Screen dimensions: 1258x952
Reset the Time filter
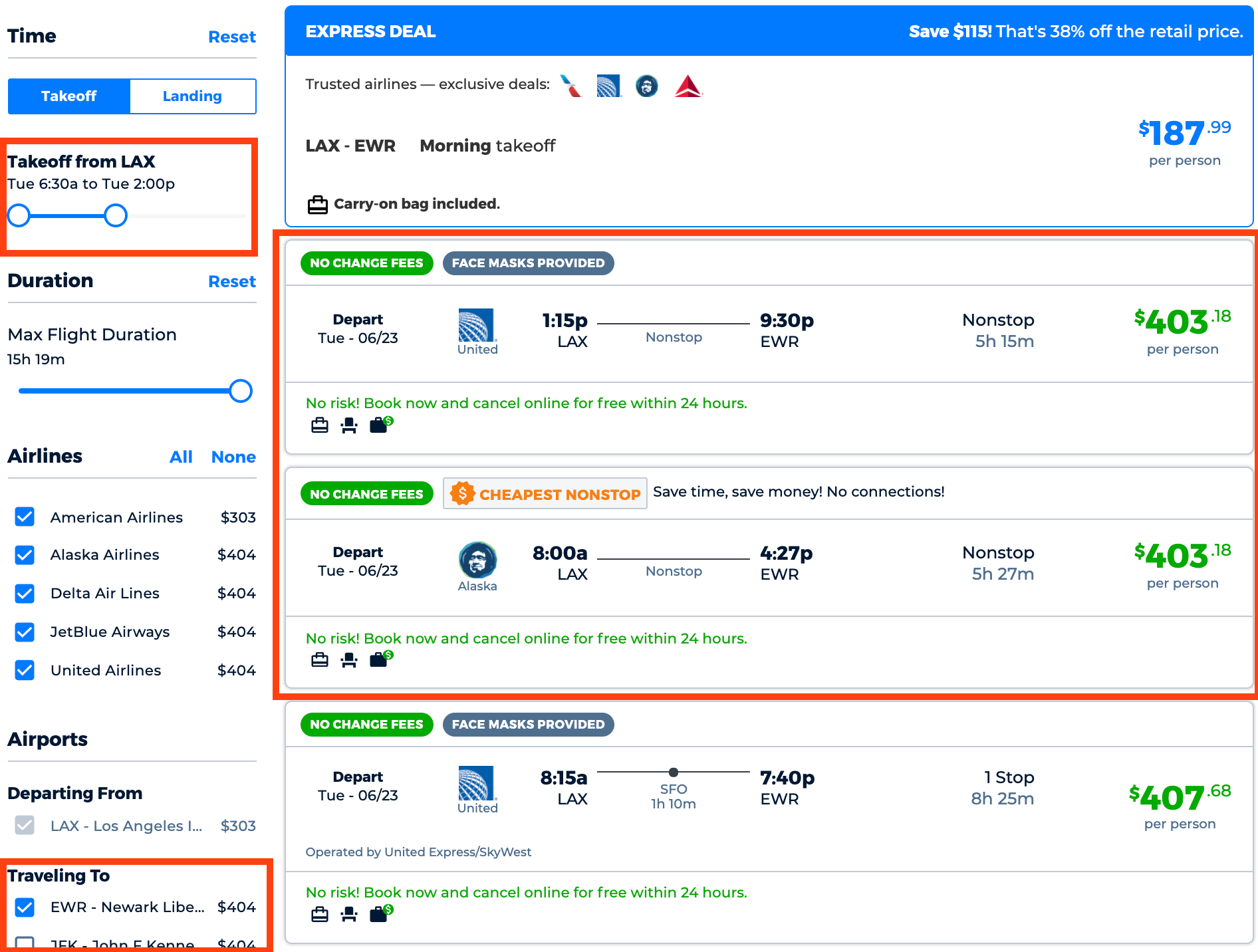[x=232, y=37]
